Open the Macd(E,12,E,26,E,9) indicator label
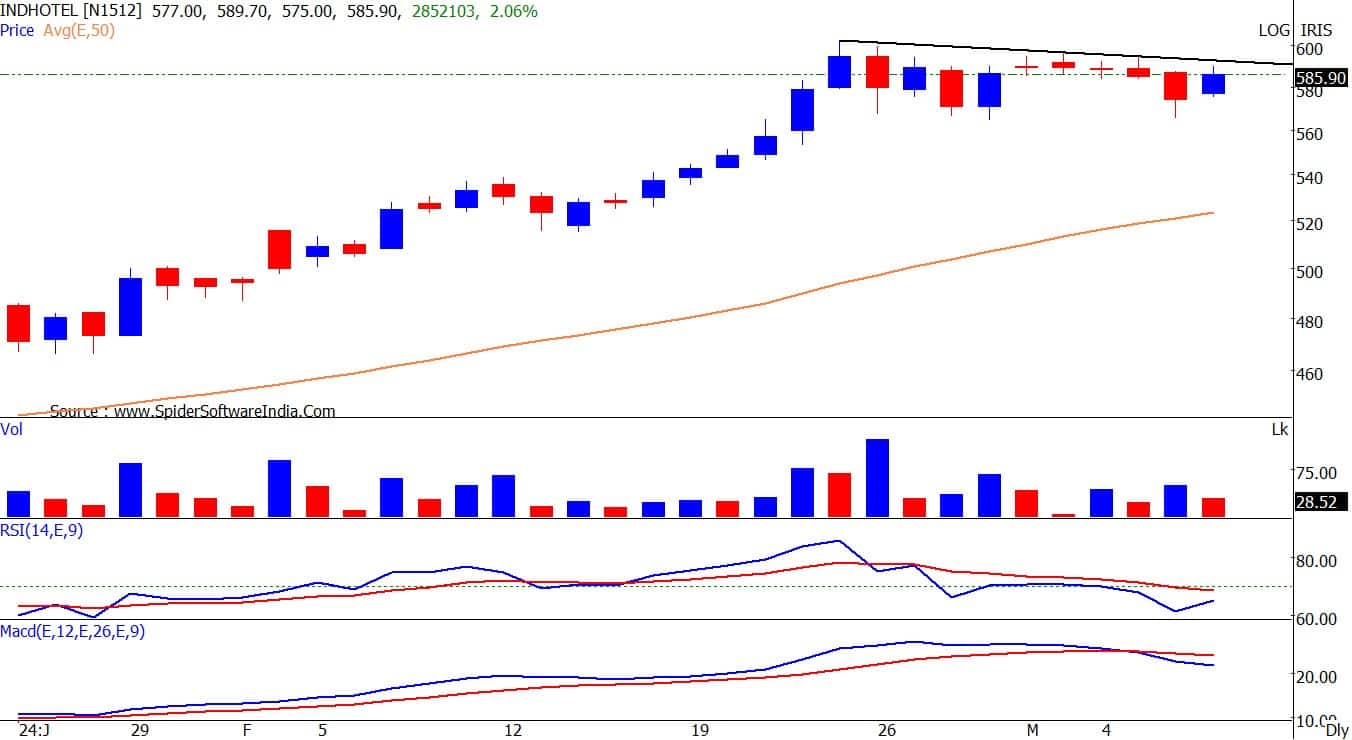Screen dimensions: 1352x740 (x=72, y=631)
